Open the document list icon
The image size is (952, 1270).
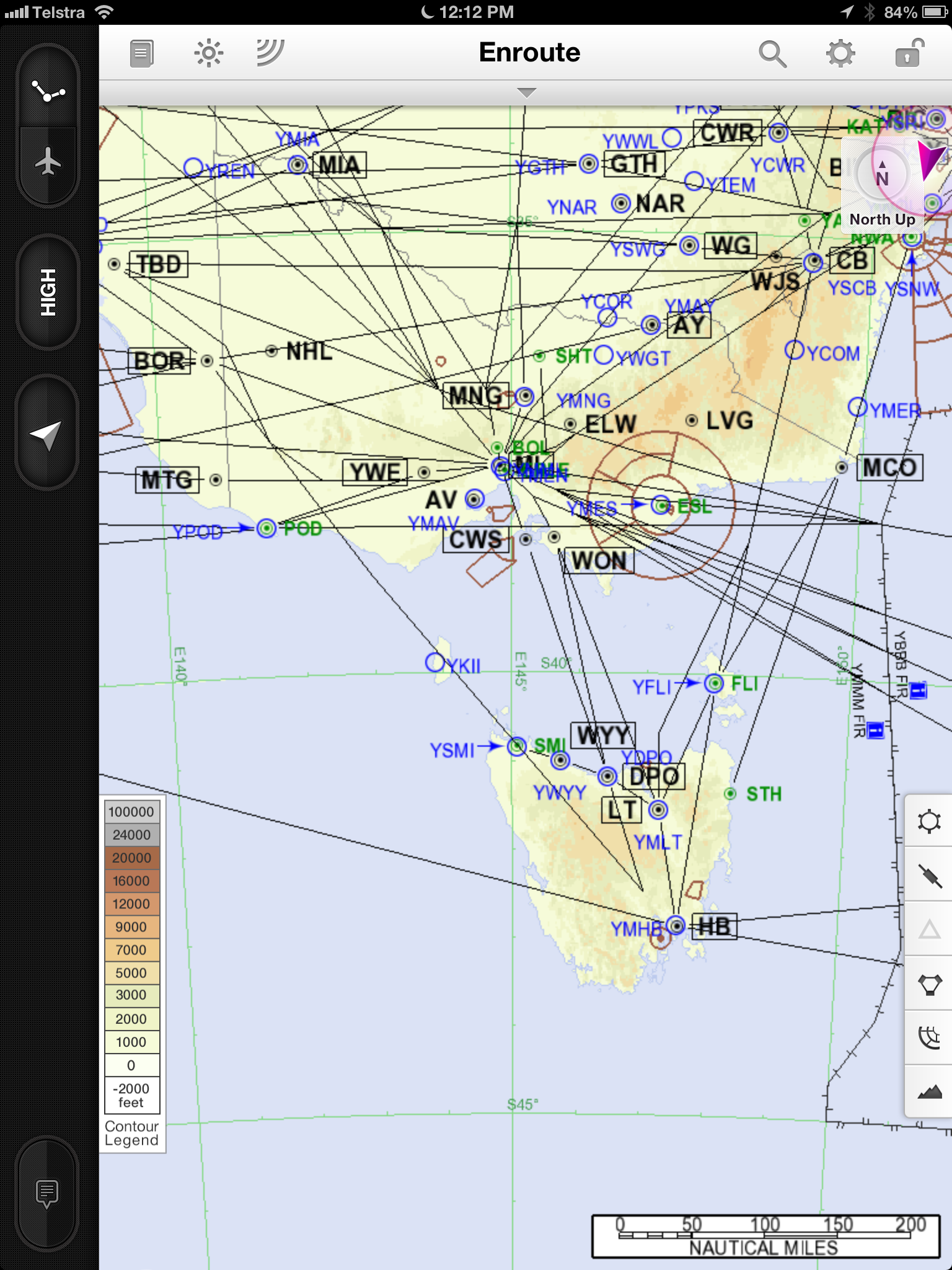tap(141, 53)
